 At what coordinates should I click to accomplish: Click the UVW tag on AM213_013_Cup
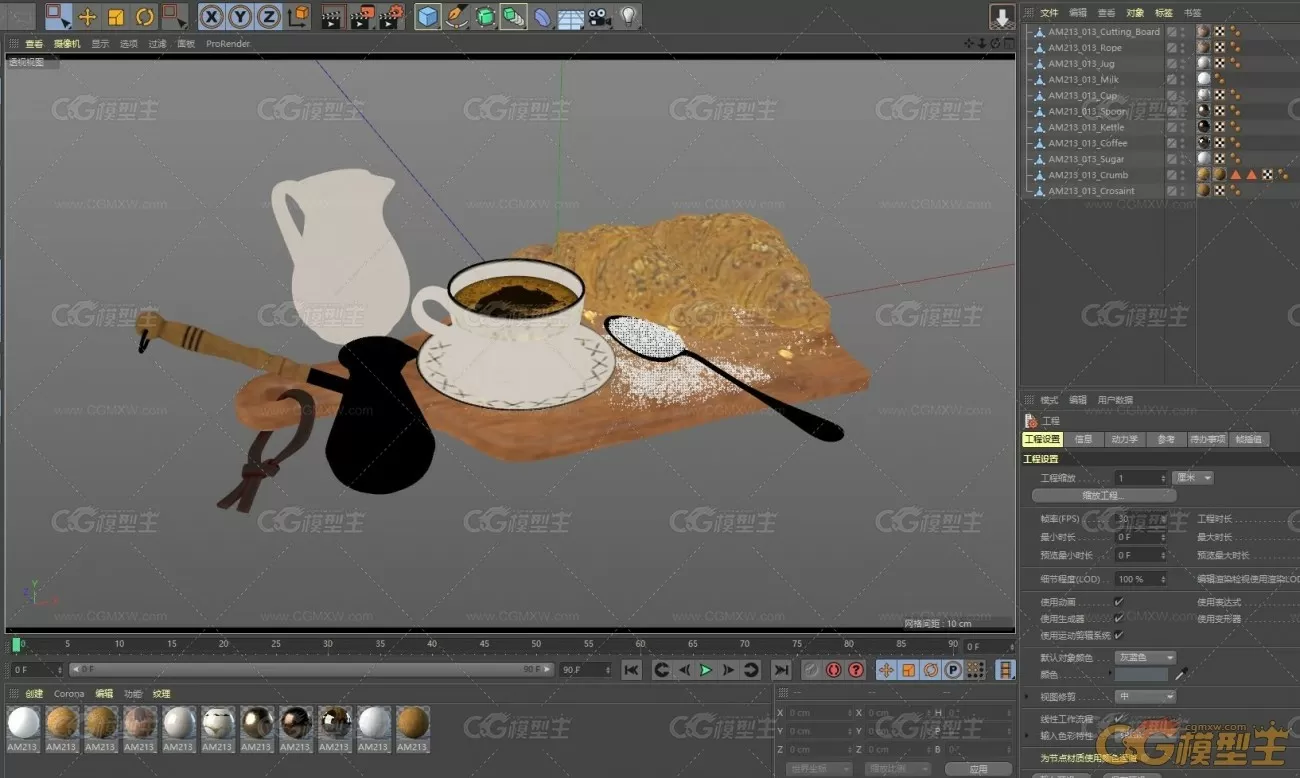click(x=1220, y=96)
